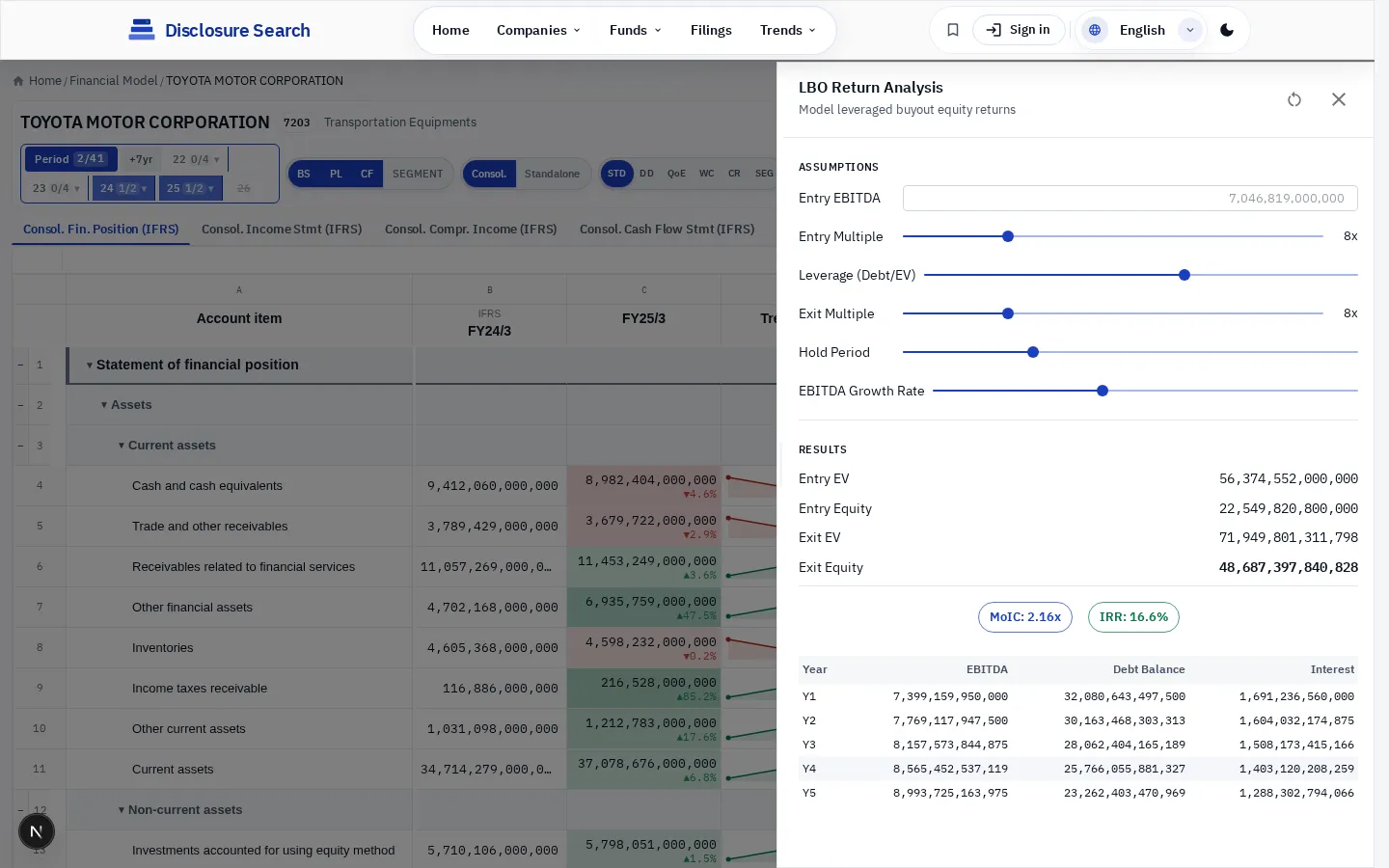The image size is (1389, 868).
Task: Switch to Consol. Income Stmt (IFRS) tab
Action: coord(282,229)
